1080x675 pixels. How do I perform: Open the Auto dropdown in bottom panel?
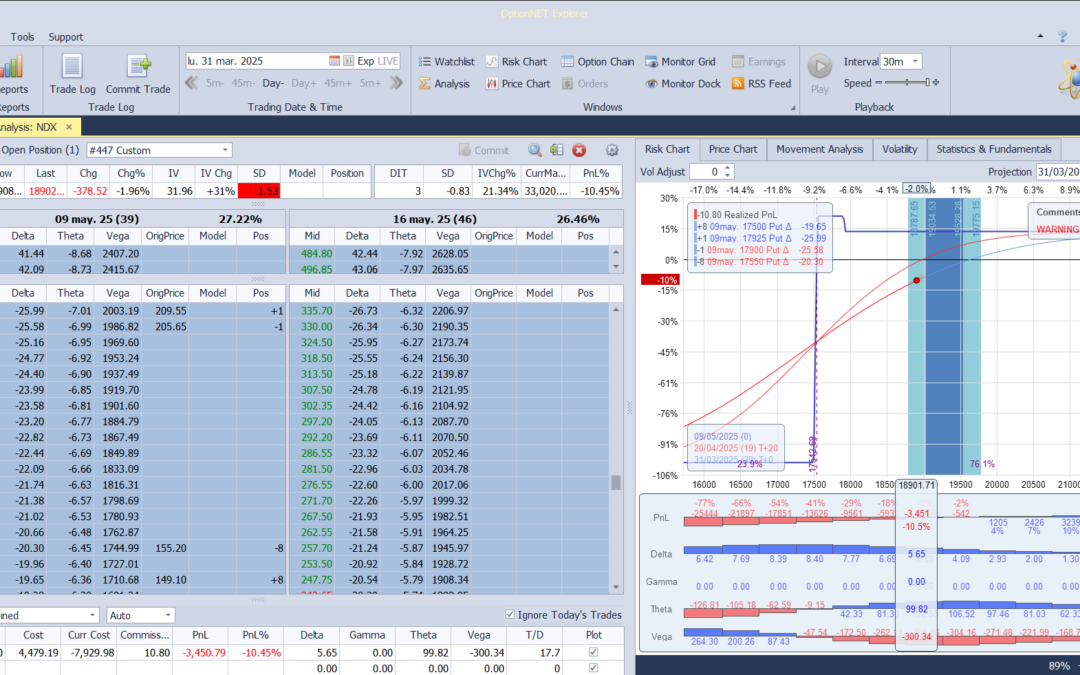(167, 615)
